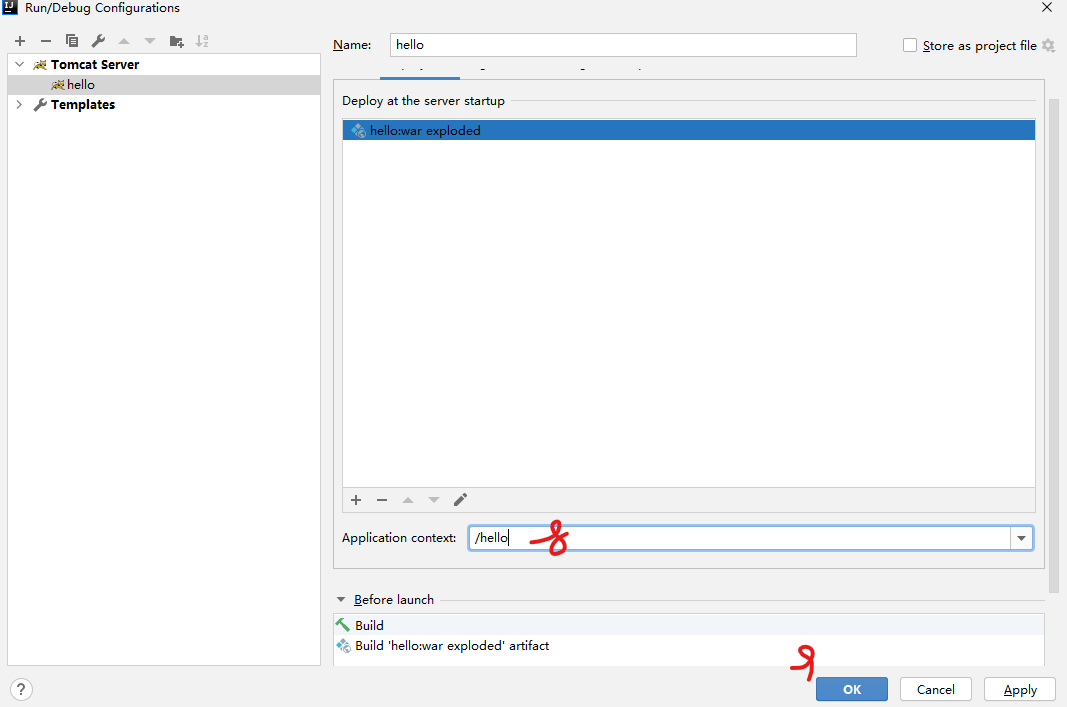Open project file storage settings gear
Screen dimensions: 1067x707
coord(1048,46)
